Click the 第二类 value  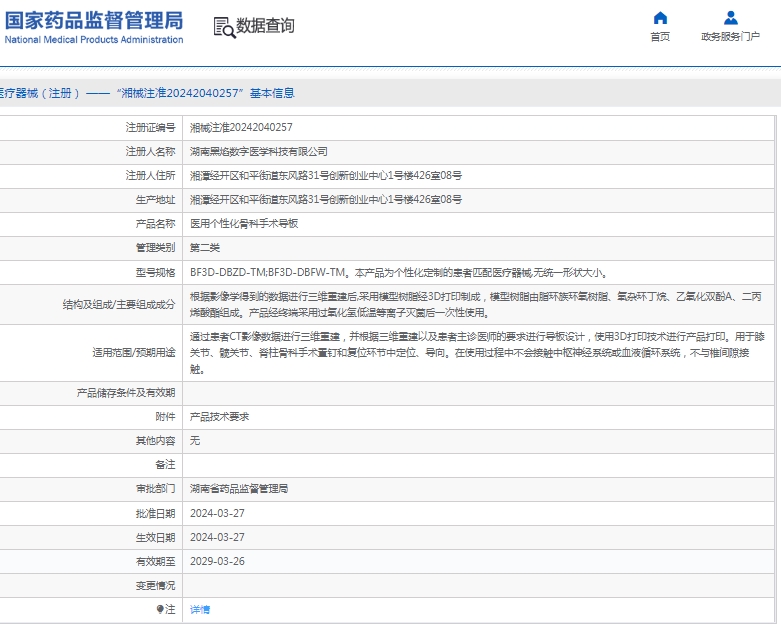205,248
